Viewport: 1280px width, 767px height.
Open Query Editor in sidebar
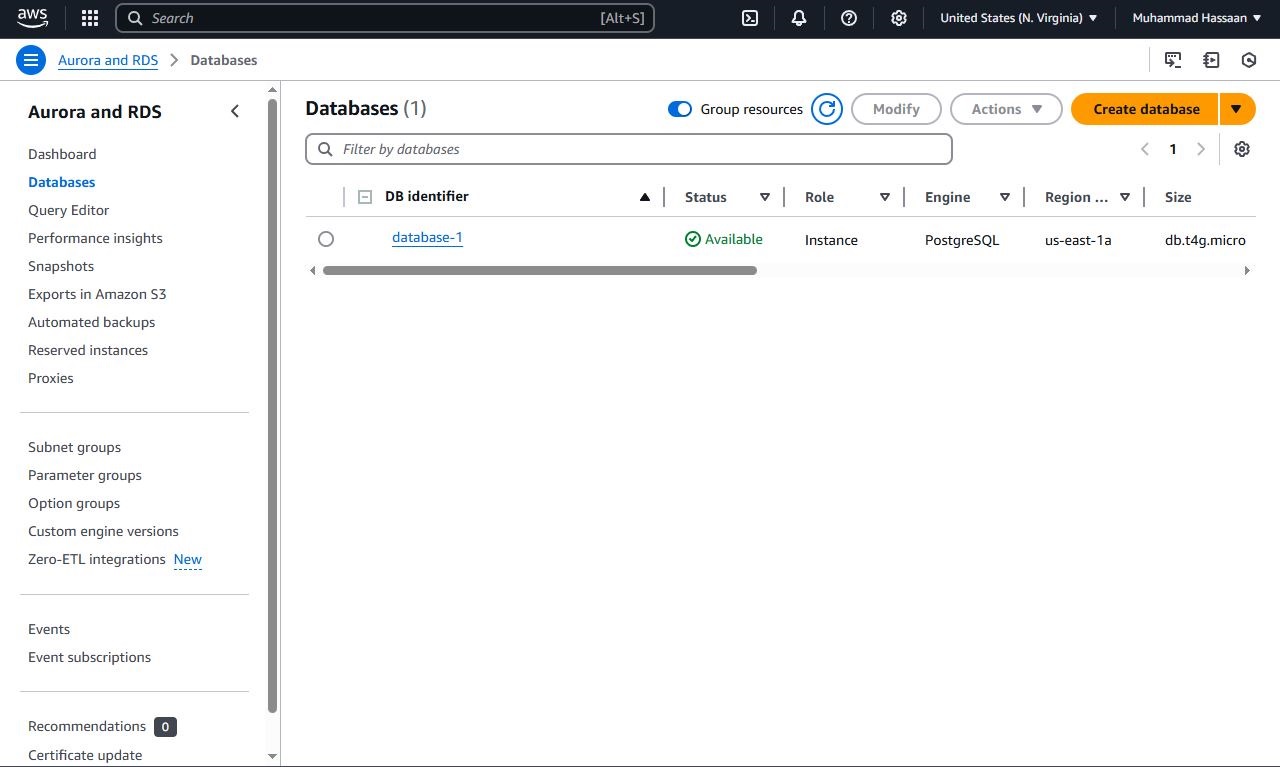click(69, 210)
